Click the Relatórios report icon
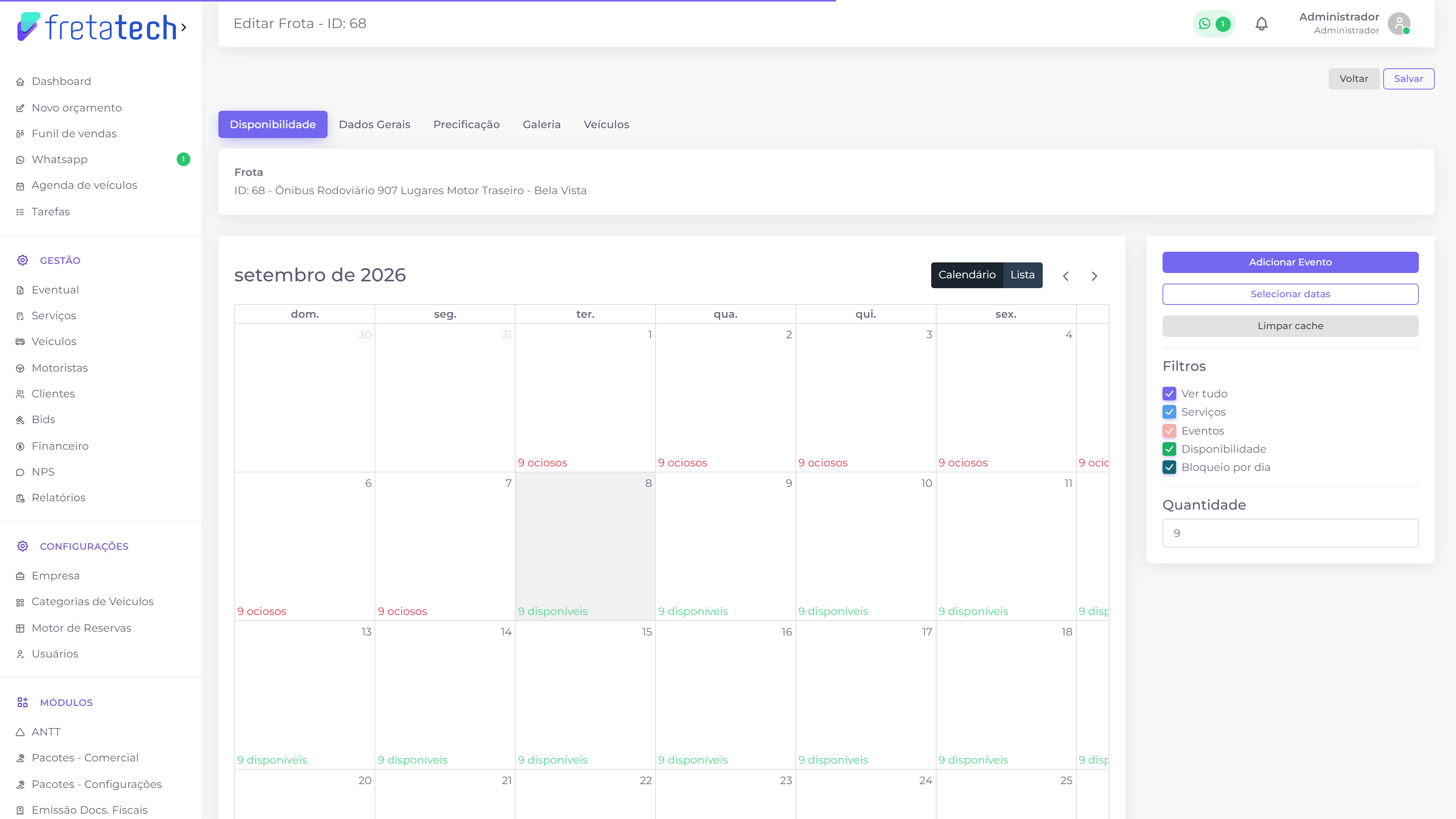 click(20, 498)
